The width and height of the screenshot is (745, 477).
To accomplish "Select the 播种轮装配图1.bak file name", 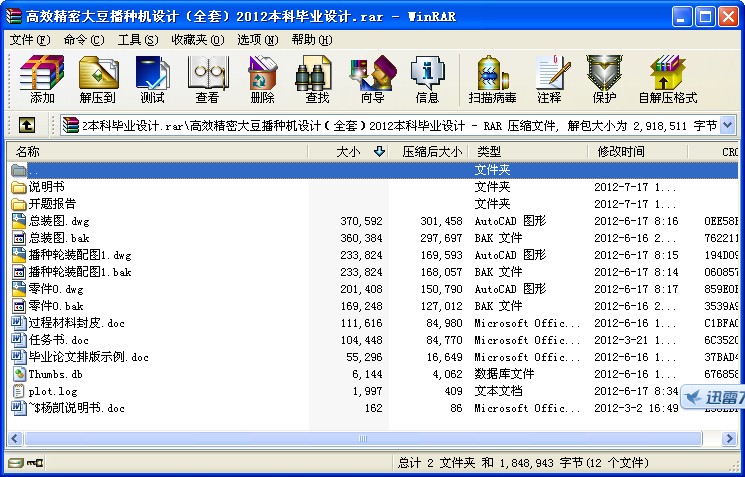I will coord(80,272).
